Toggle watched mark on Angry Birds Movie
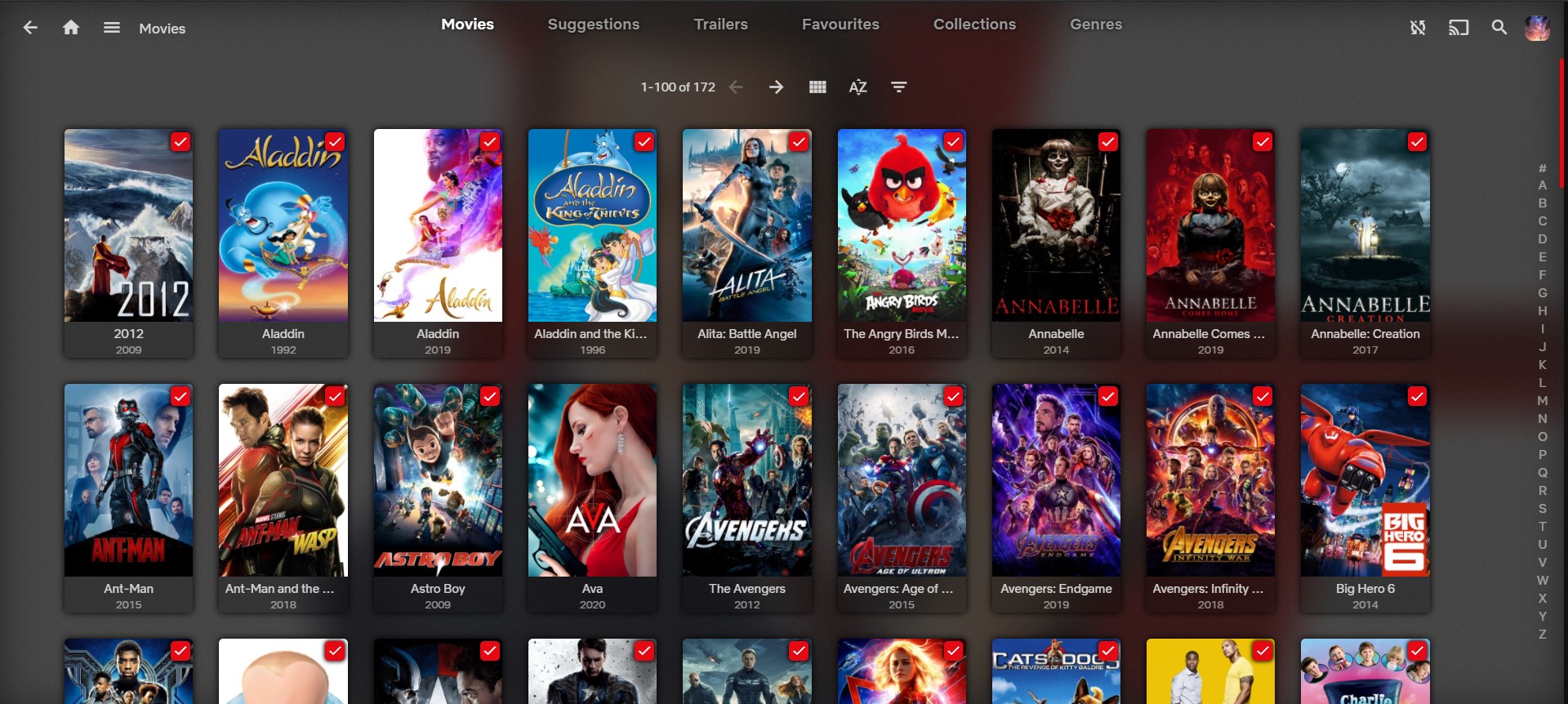The height and width of the screenshot is (704, 1568). tap(953, 142)
